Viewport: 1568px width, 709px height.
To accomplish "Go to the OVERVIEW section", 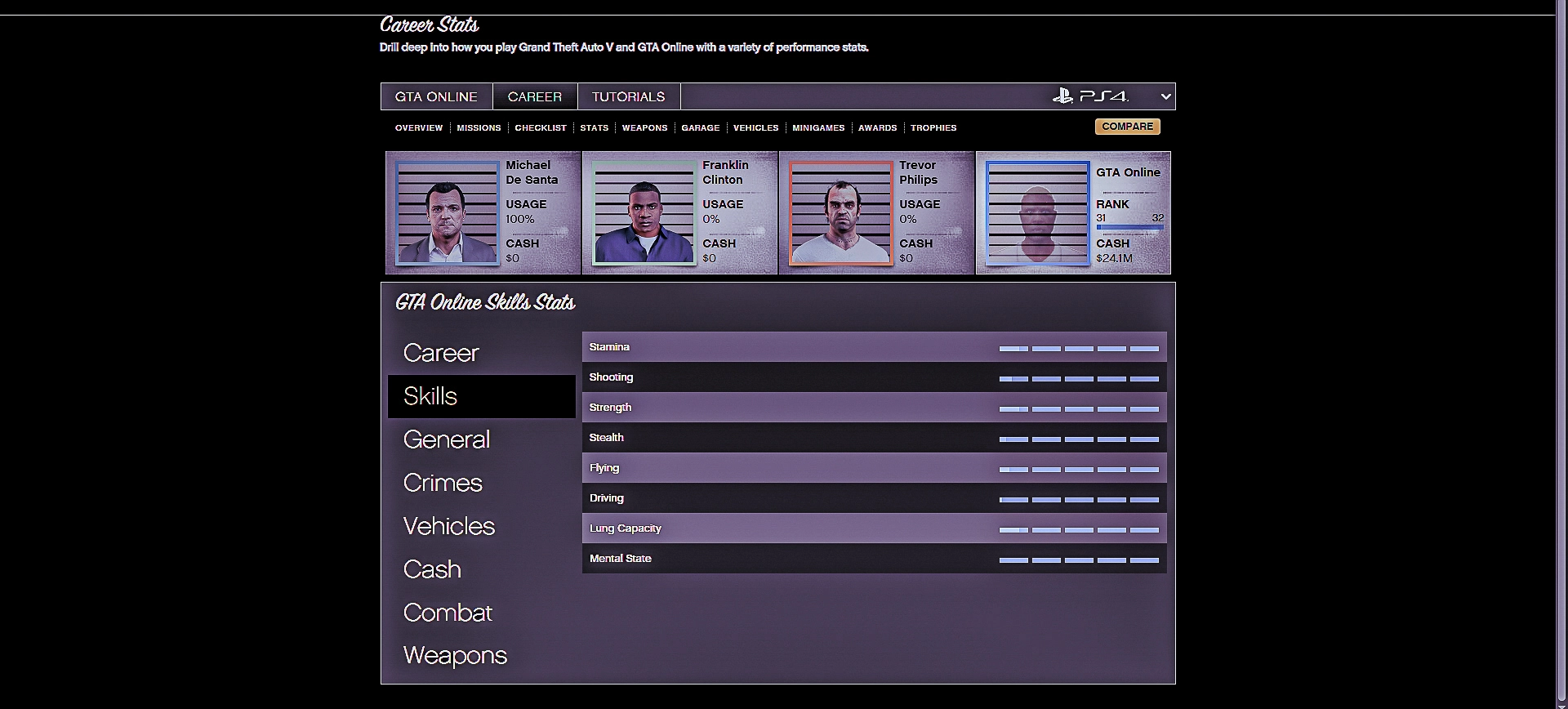I will [419, 127].
